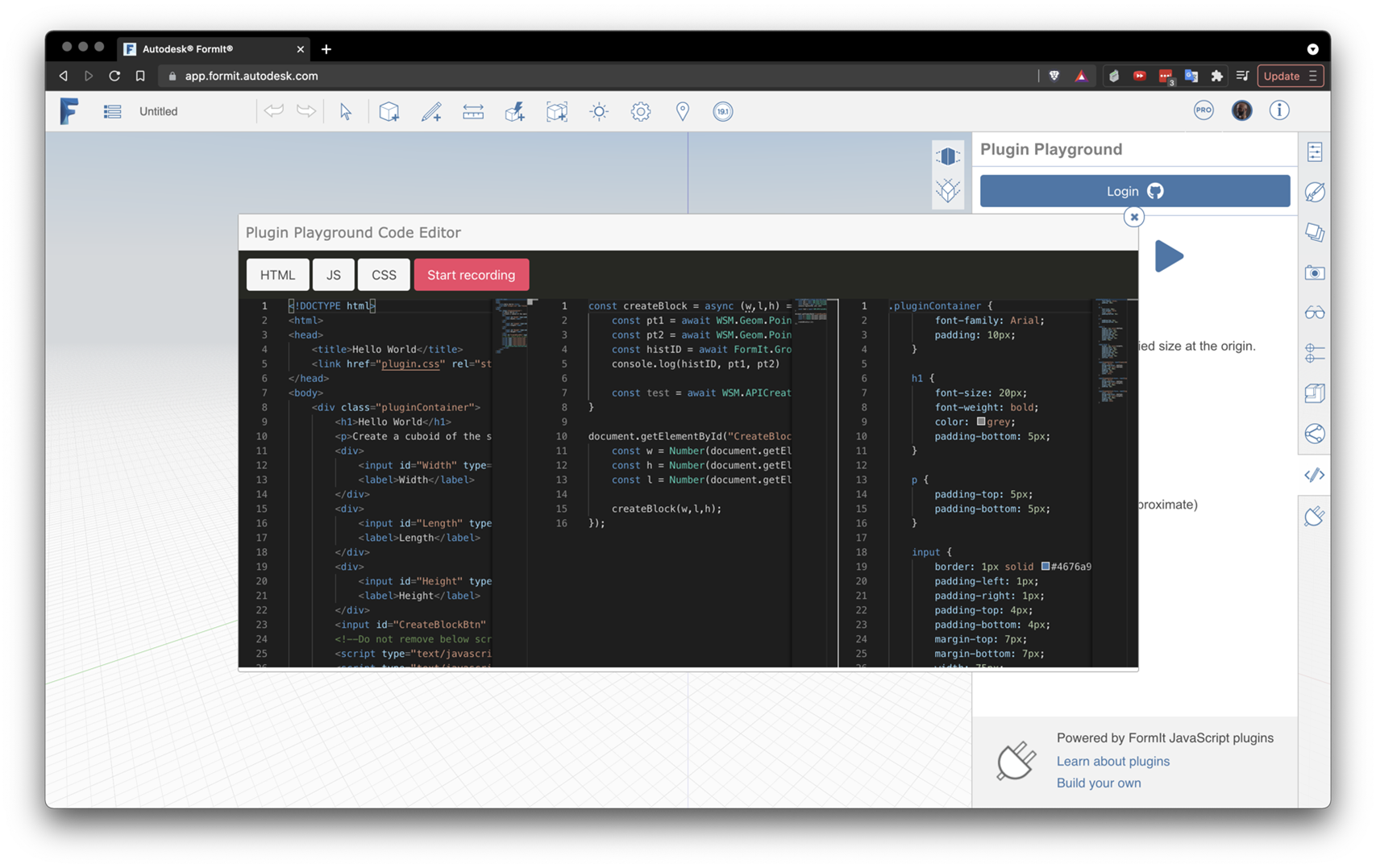Click the Undo arrow
The height and width of the screenshot is (868, 1376).
click(x=274, y=111)
